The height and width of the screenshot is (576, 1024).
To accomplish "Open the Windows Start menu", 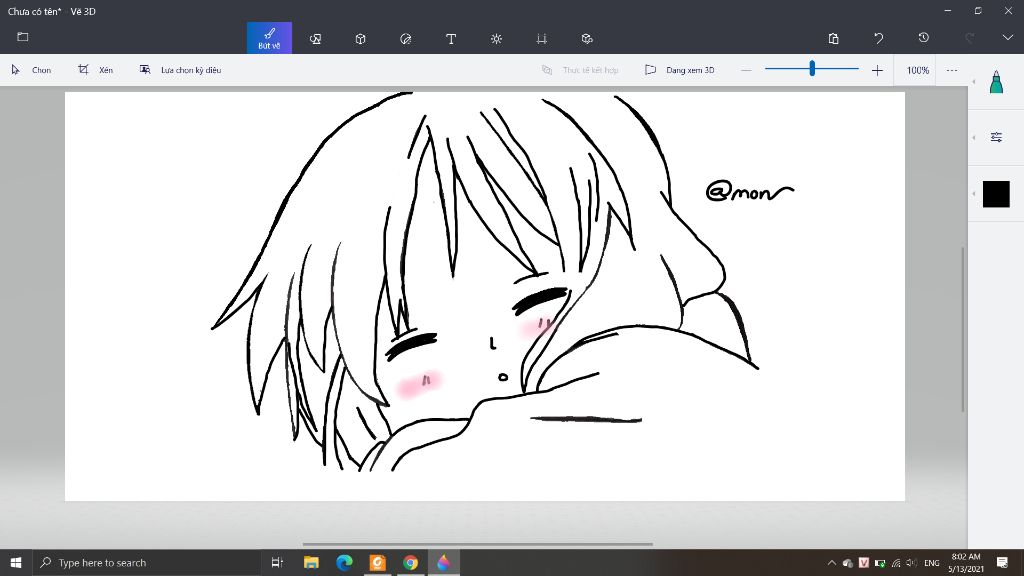I will coord(16,562).
